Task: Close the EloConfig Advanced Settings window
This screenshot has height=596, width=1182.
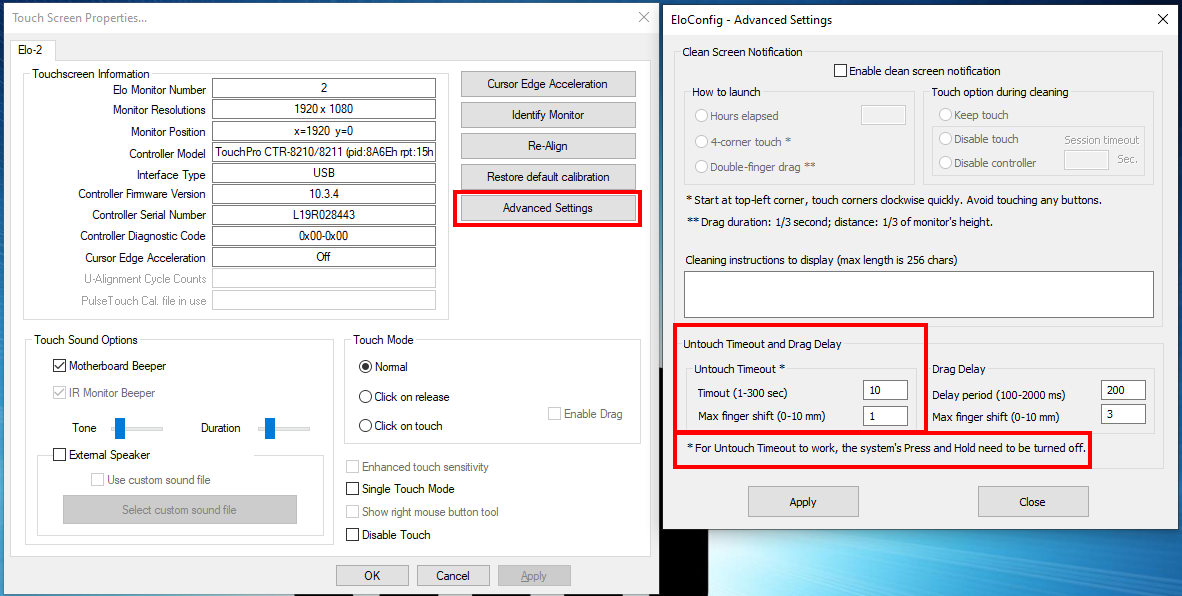Action: pyautogui.click(x=1163, y=20)
